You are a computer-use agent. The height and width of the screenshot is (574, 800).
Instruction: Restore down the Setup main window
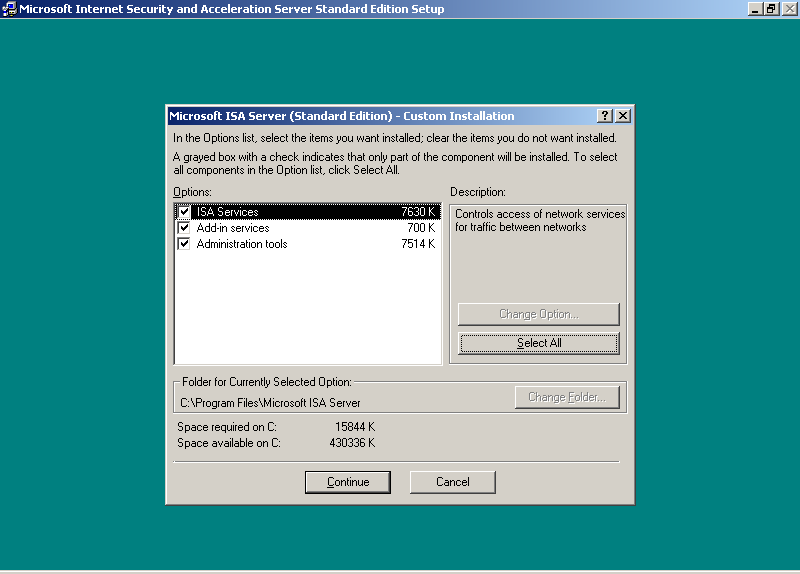(771, 9)
